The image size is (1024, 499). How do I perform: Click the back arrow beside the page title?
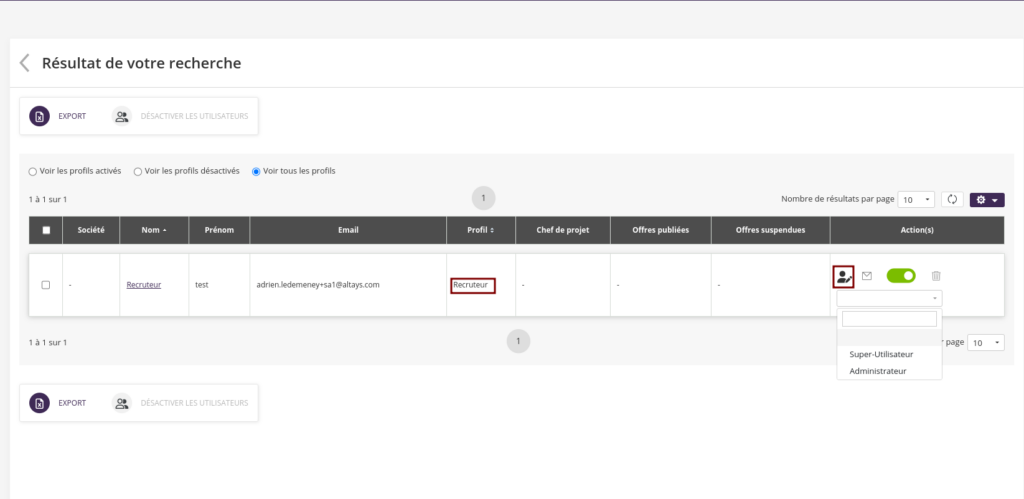coord(25,63)
